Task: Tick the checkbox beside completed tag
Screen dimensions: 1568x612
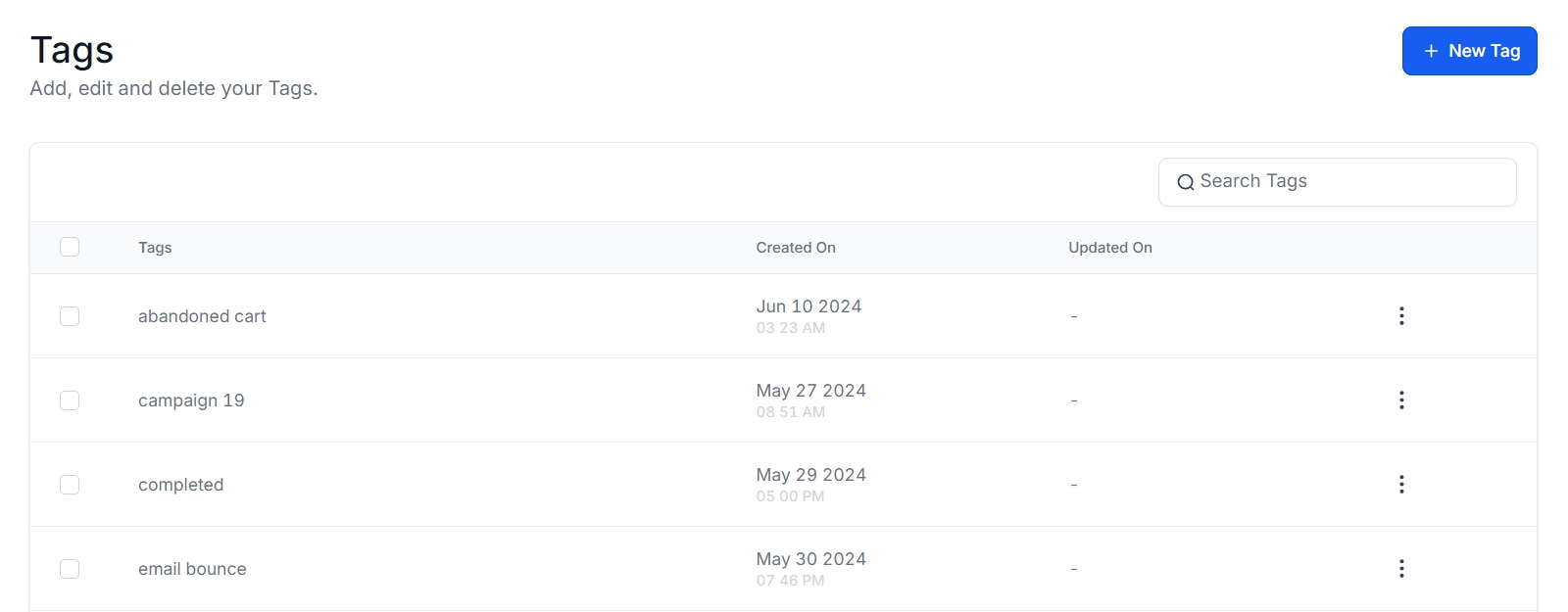Action: tap(70, 485)
